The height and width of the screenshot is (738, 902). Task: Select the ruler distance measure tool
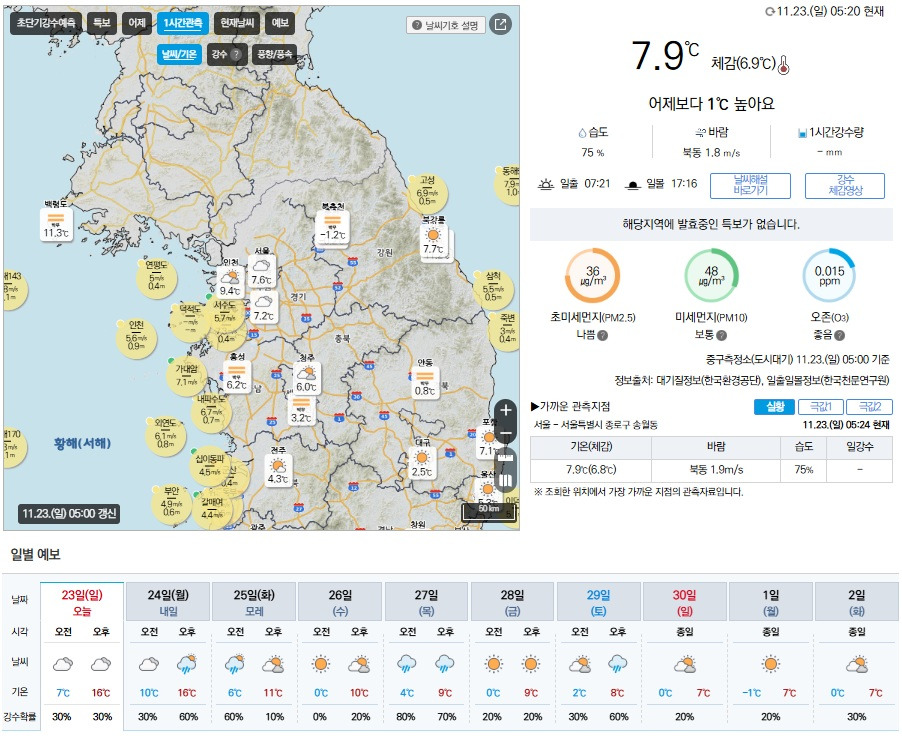506,457
